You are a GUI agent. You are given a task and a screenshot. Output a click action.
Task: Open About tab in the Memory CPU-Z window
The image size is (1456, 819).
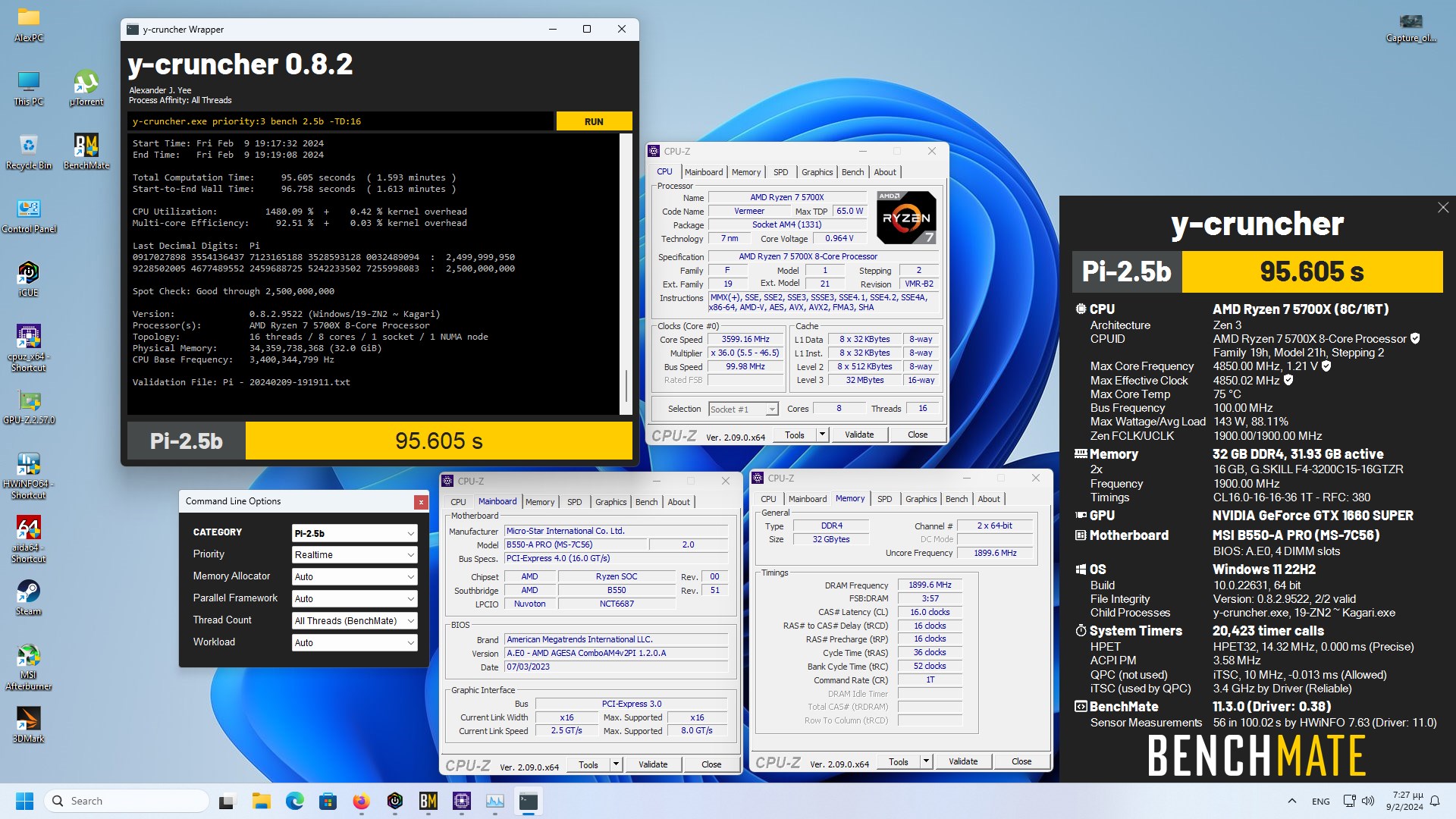[x=988, y=499]
